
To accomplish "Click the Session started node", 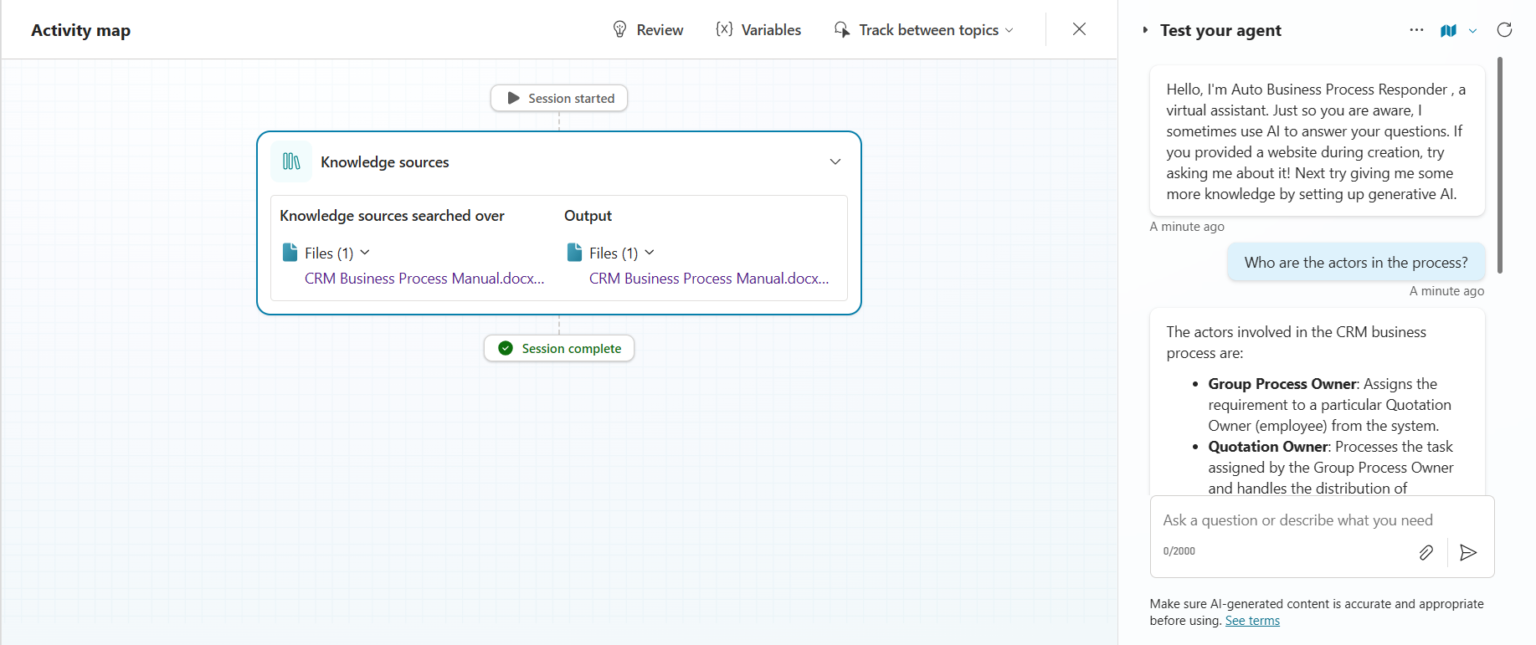I will [559, 98].
